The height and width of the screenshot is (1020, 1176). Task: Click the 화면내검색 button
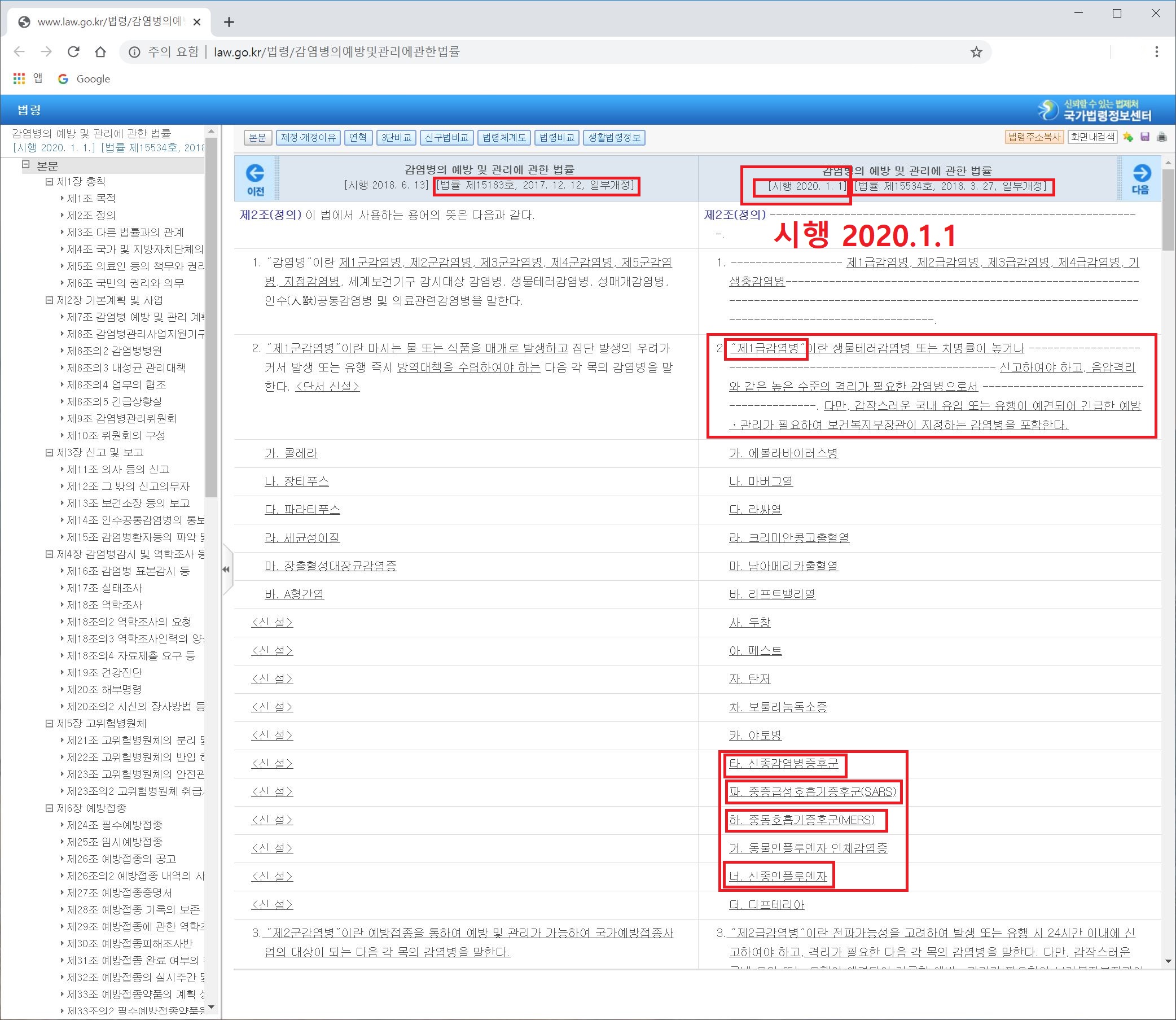click(1092, 137)
